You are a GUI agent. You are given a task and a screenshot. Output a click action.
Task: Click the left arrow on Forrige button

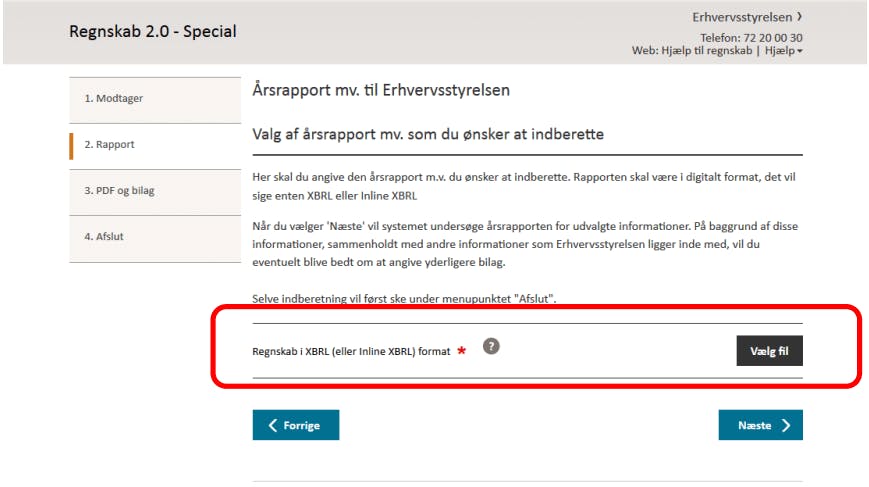[x=273, y=425]
